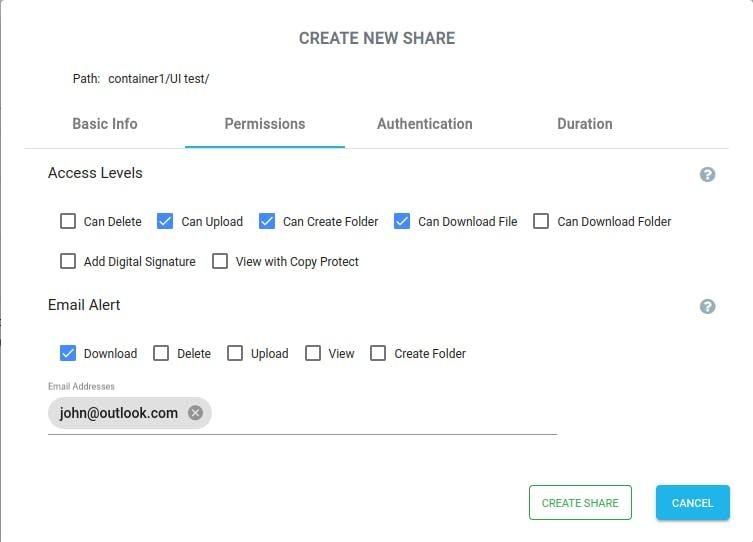Enable View with Copy Protect
Image resolution: width=753 pixels, height=542 pixels.
(220, 262)
